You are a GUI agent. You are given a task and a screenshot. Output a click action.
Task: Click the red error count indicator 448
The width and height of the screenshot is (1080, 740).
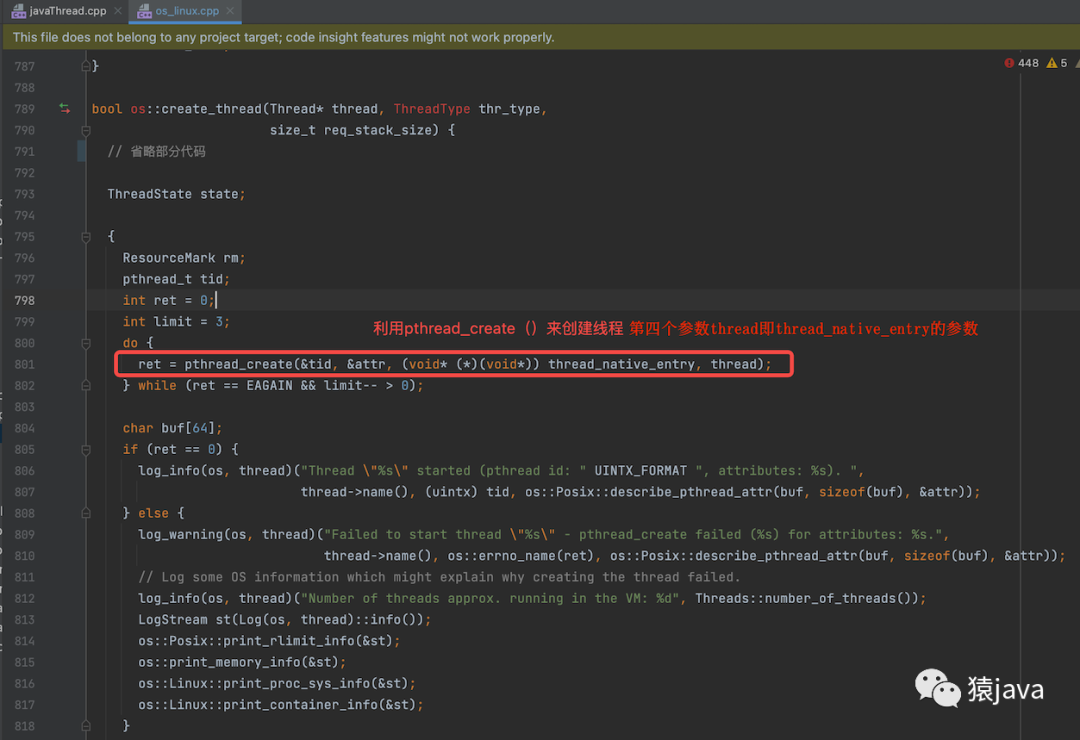(x=1021, y=63)
